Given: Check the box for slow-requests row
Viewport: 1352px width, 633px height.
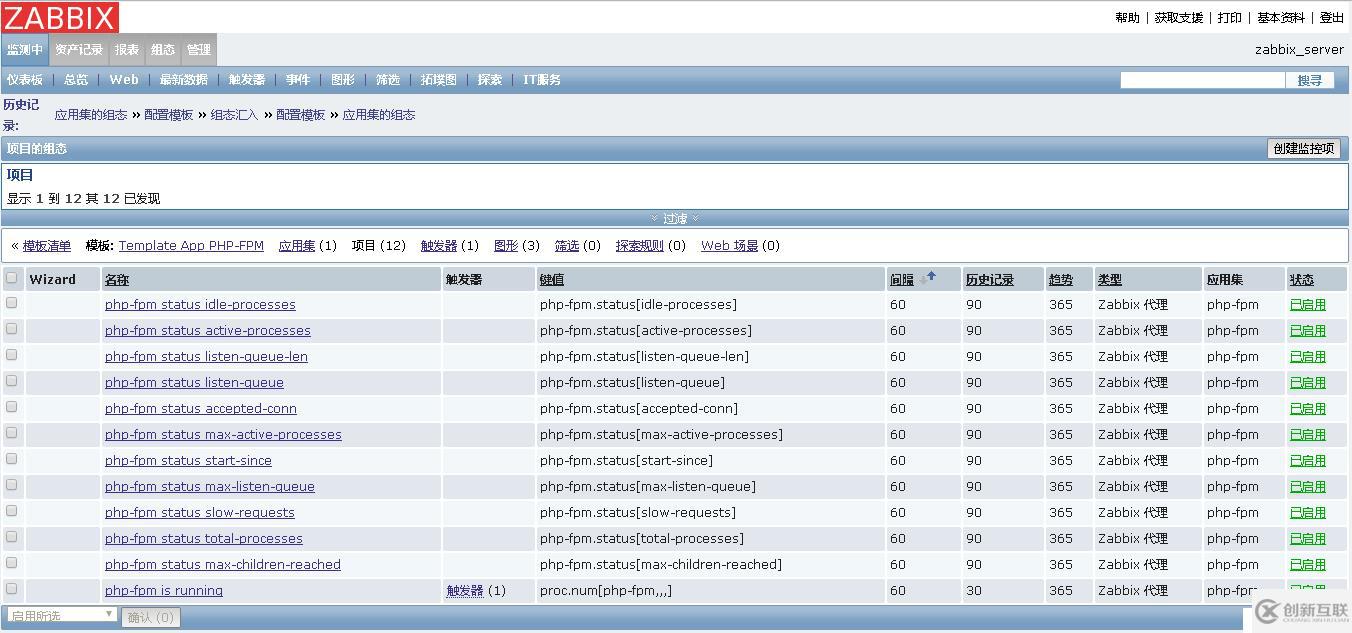Looking at the screenshot, I should (12, 510).
